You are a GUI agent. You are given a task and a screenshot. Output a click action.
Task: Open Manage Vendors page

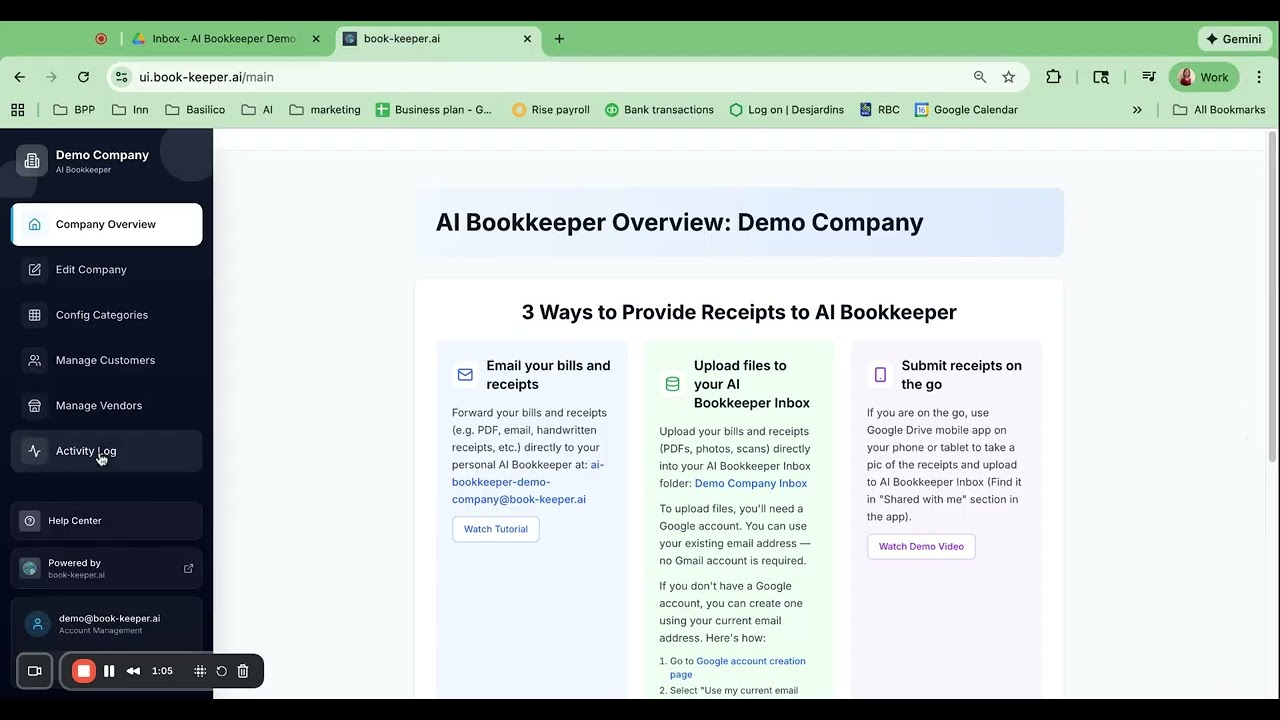click(106, 405)
